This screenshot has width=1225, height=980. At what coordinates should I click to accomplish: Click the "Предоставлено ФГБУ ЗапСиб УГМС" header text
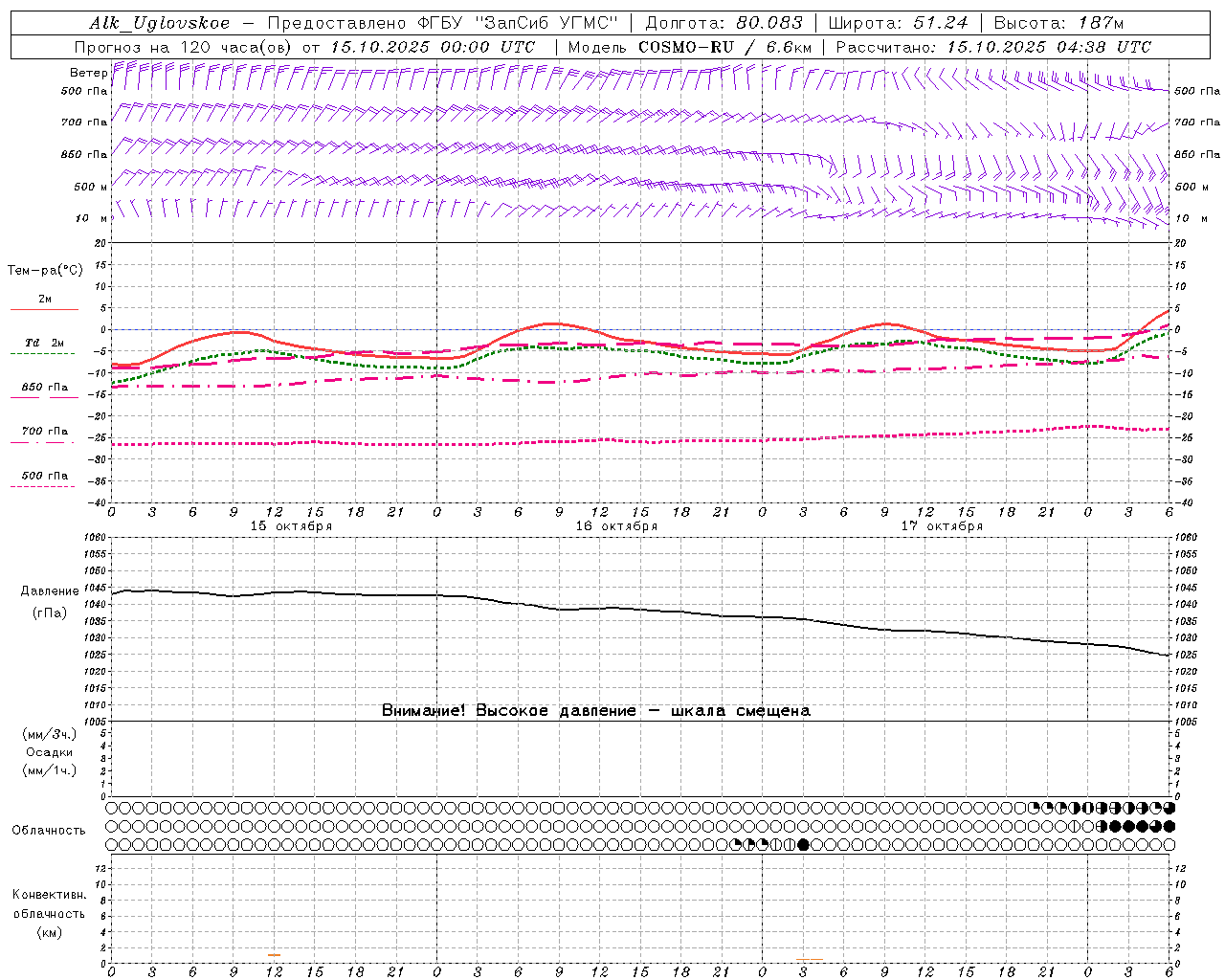[444, 23]
